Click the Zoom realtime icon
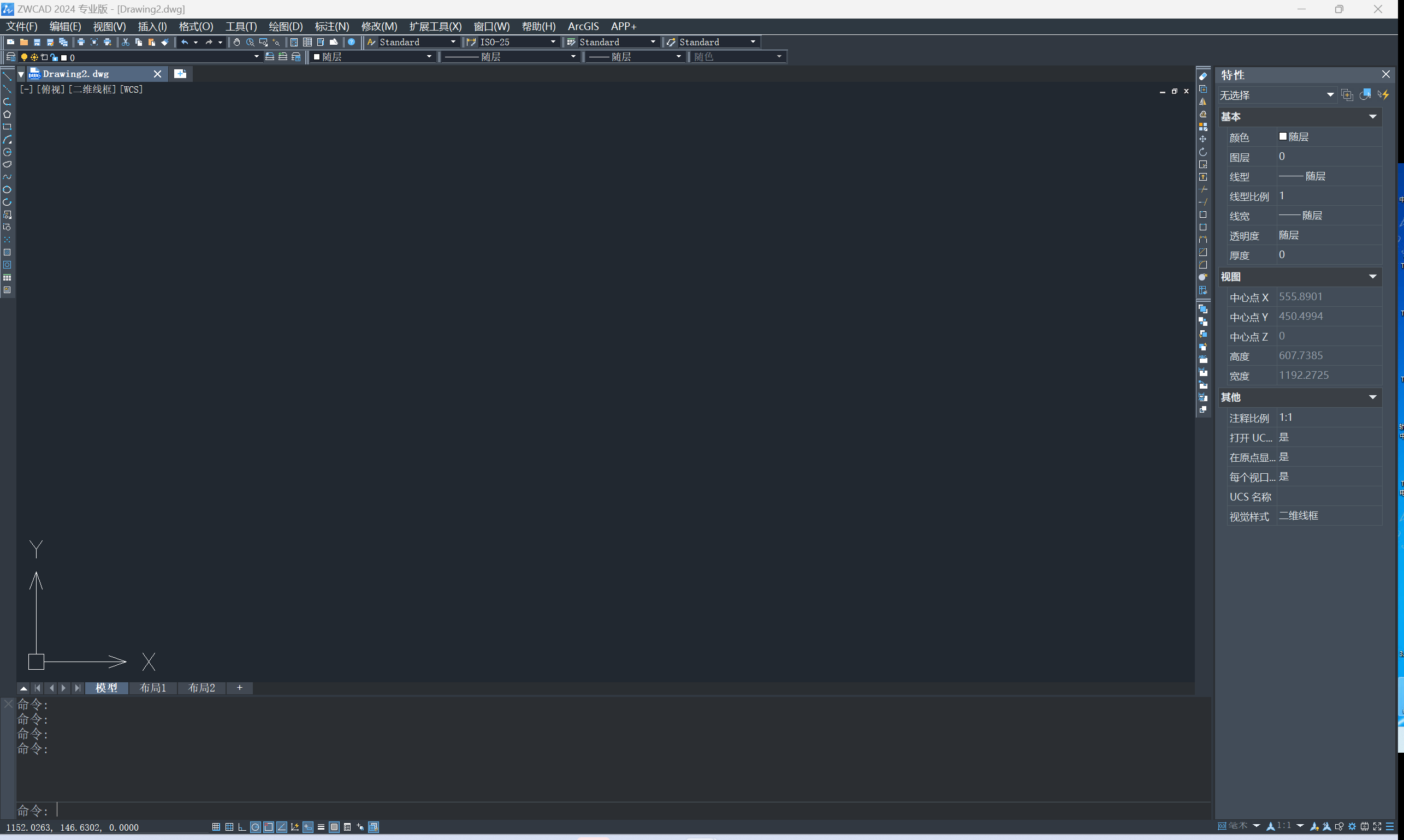The width and height of the screenshot is (1404, 840). [x=250, y=42]
